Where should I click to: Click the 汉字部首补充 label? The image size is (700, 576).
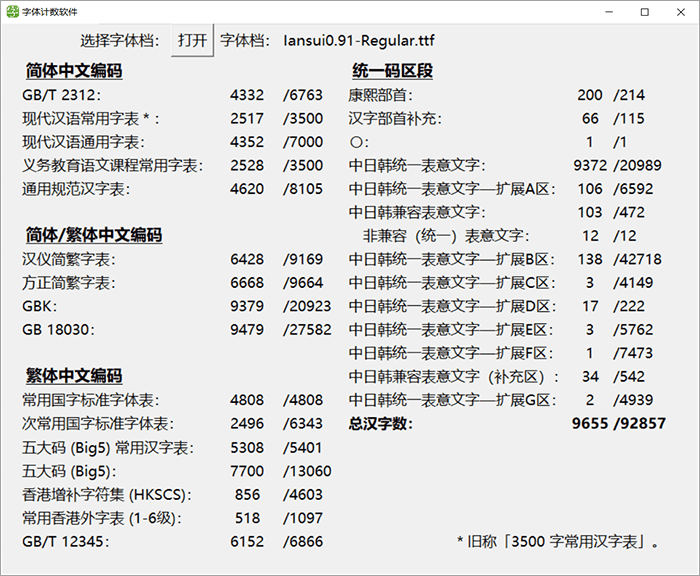395,119
